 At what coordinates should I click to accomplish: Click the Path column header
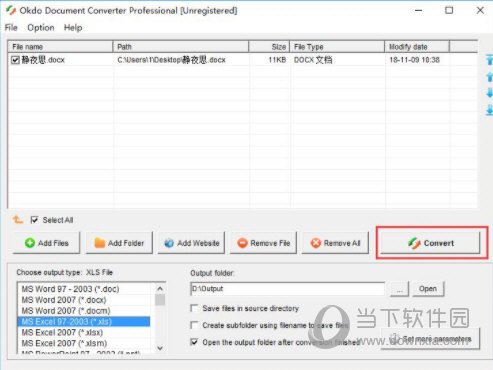[181, 47]
